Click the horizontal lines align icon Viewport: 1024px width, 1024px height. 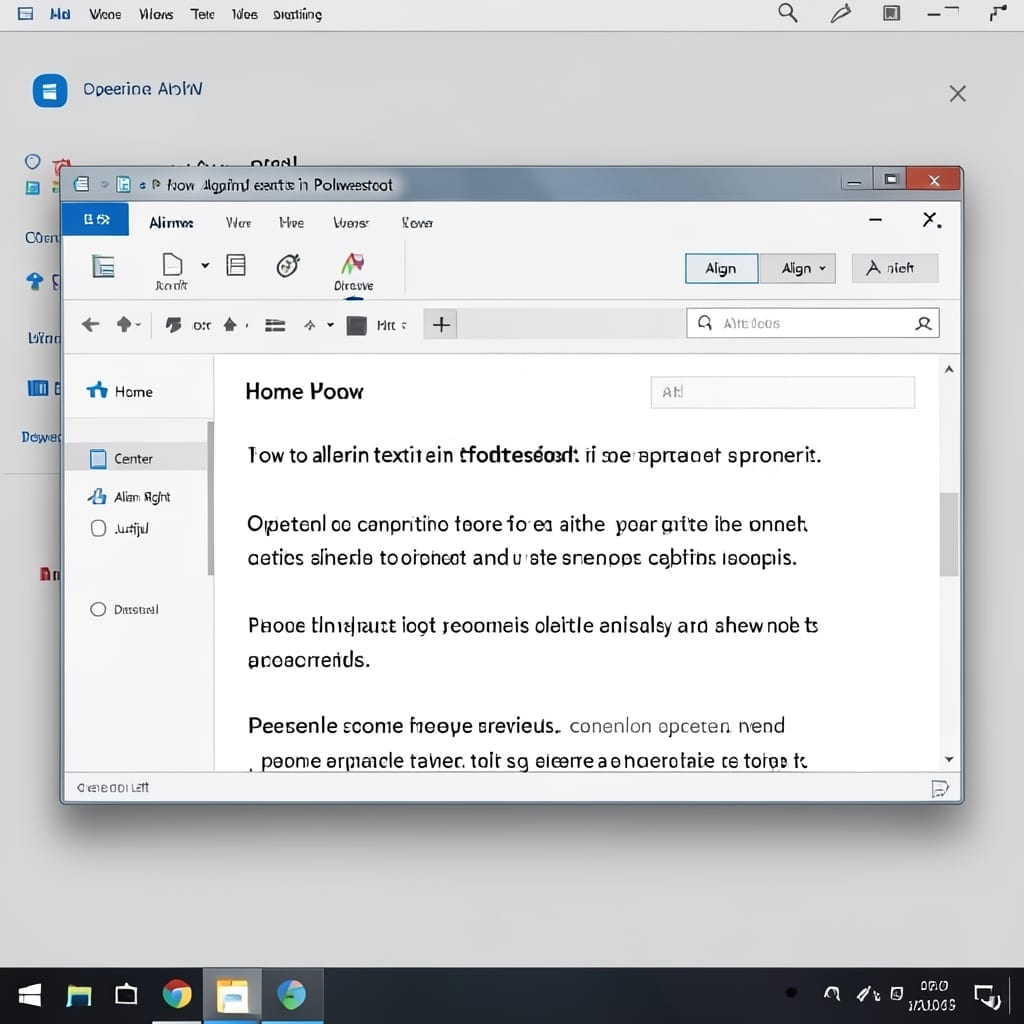point(275,325)
